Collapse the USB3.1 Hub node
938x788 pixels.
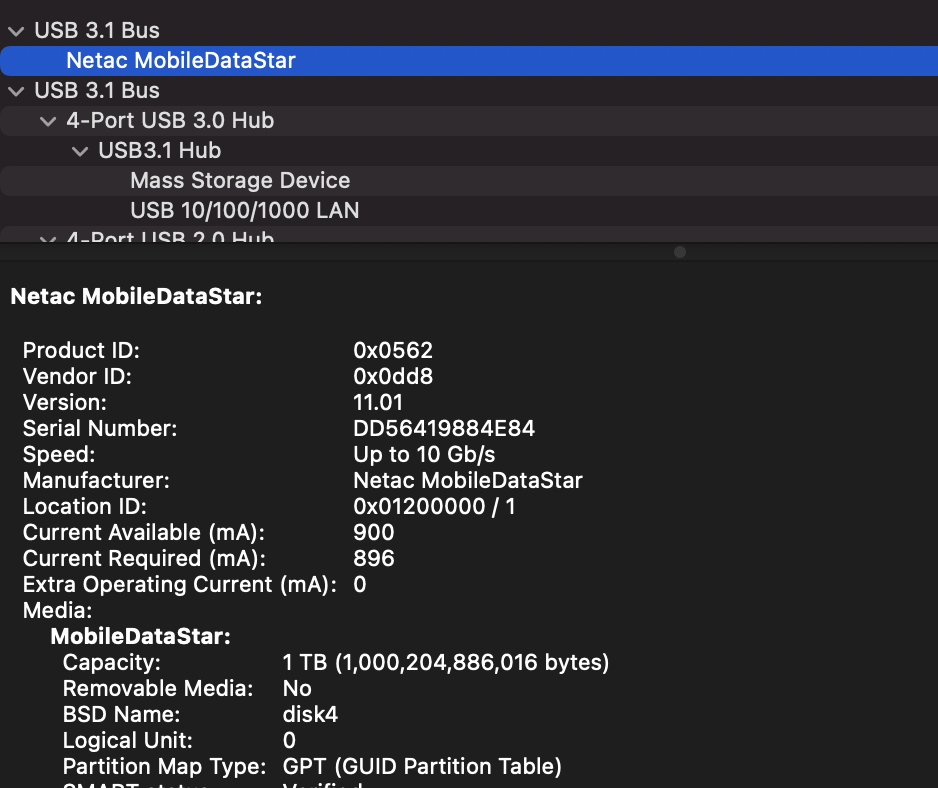pyautogui.click(x=80, y=151)
